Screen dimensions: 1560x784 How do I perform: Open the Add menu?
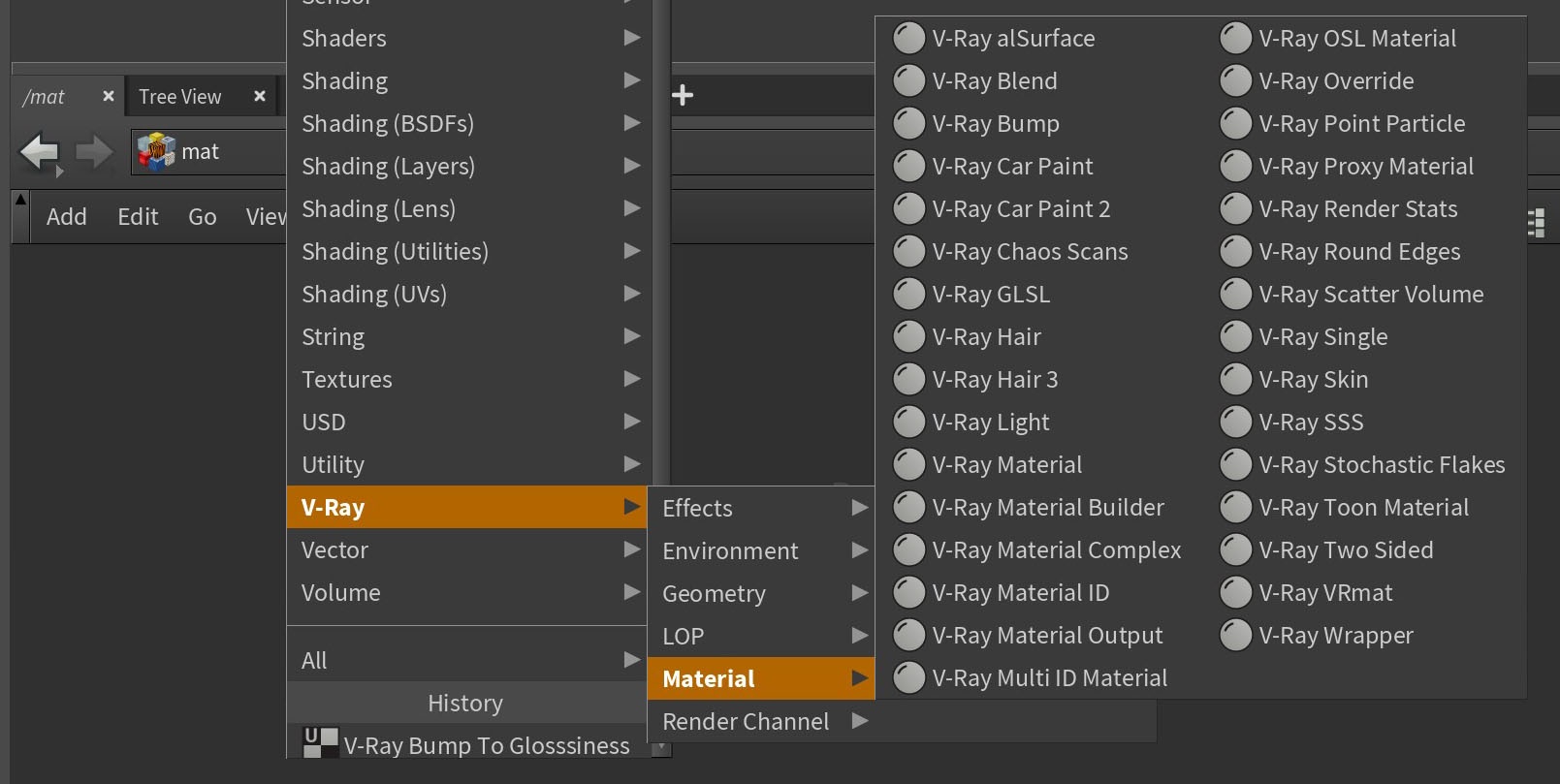click(x=67, y=217)
